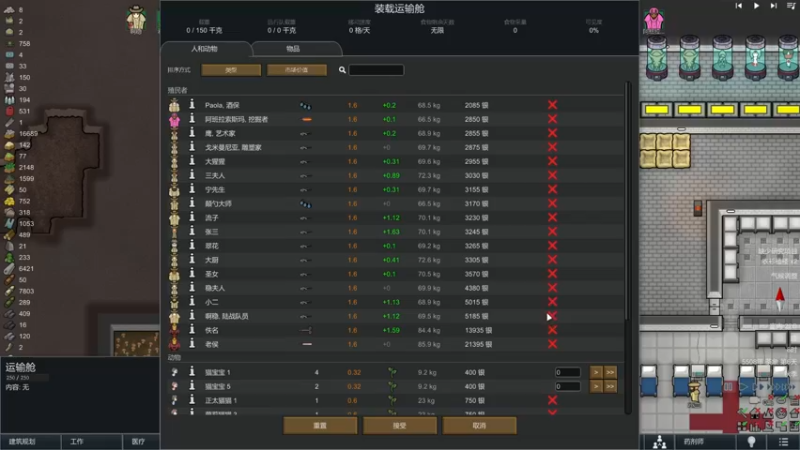The image size is (800, 450).
Task: Open 工作 bottom menu tab
Action: [92, 441]
